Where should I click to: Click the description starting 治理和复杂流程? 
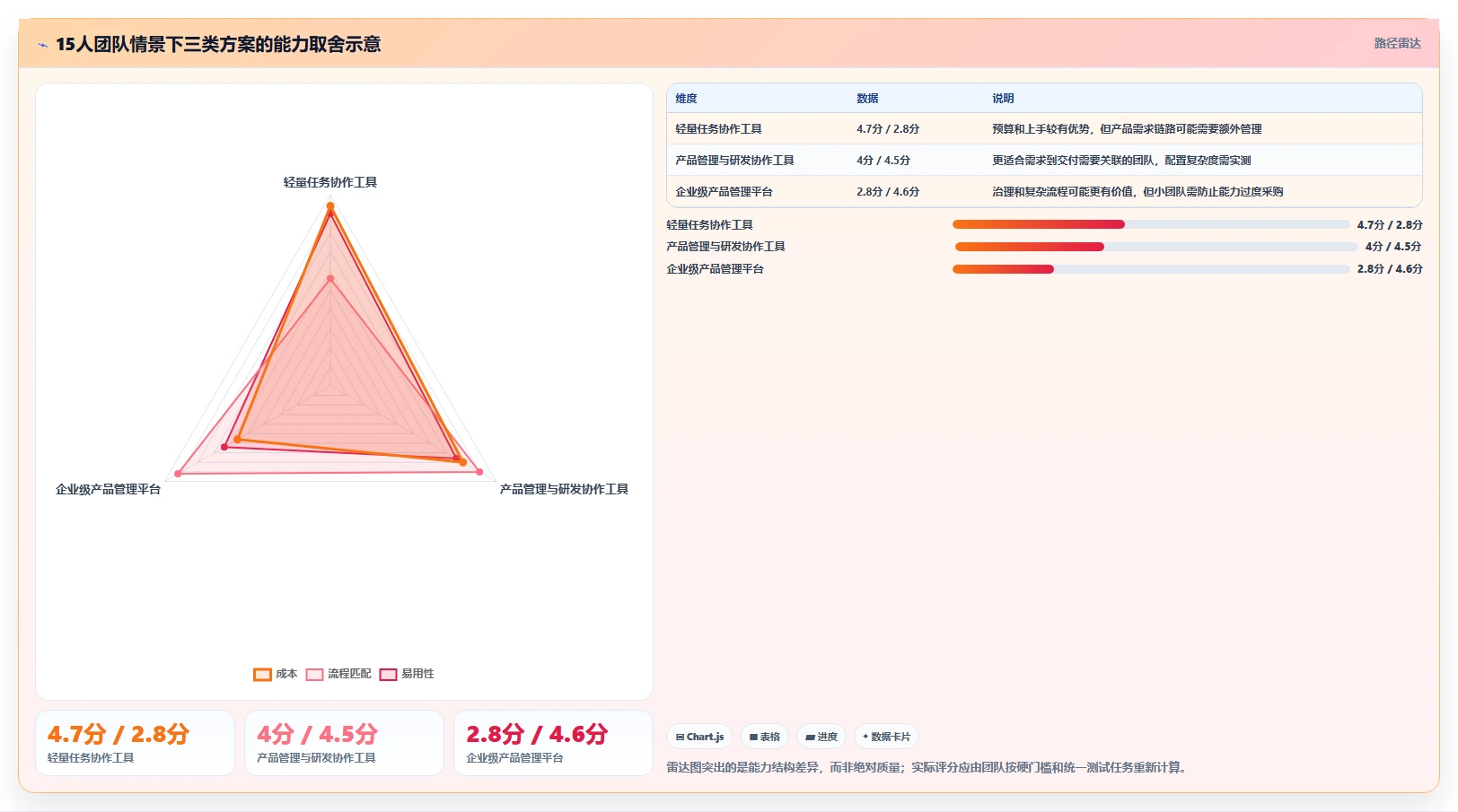click(1137, 192)
